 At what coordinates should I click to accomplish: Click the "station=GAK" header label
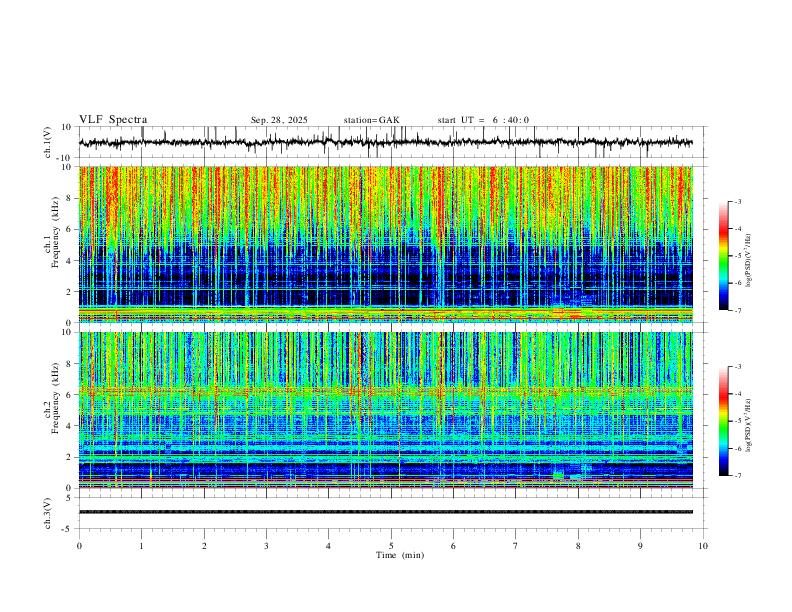pyautogui.click(x=371, y=120)
